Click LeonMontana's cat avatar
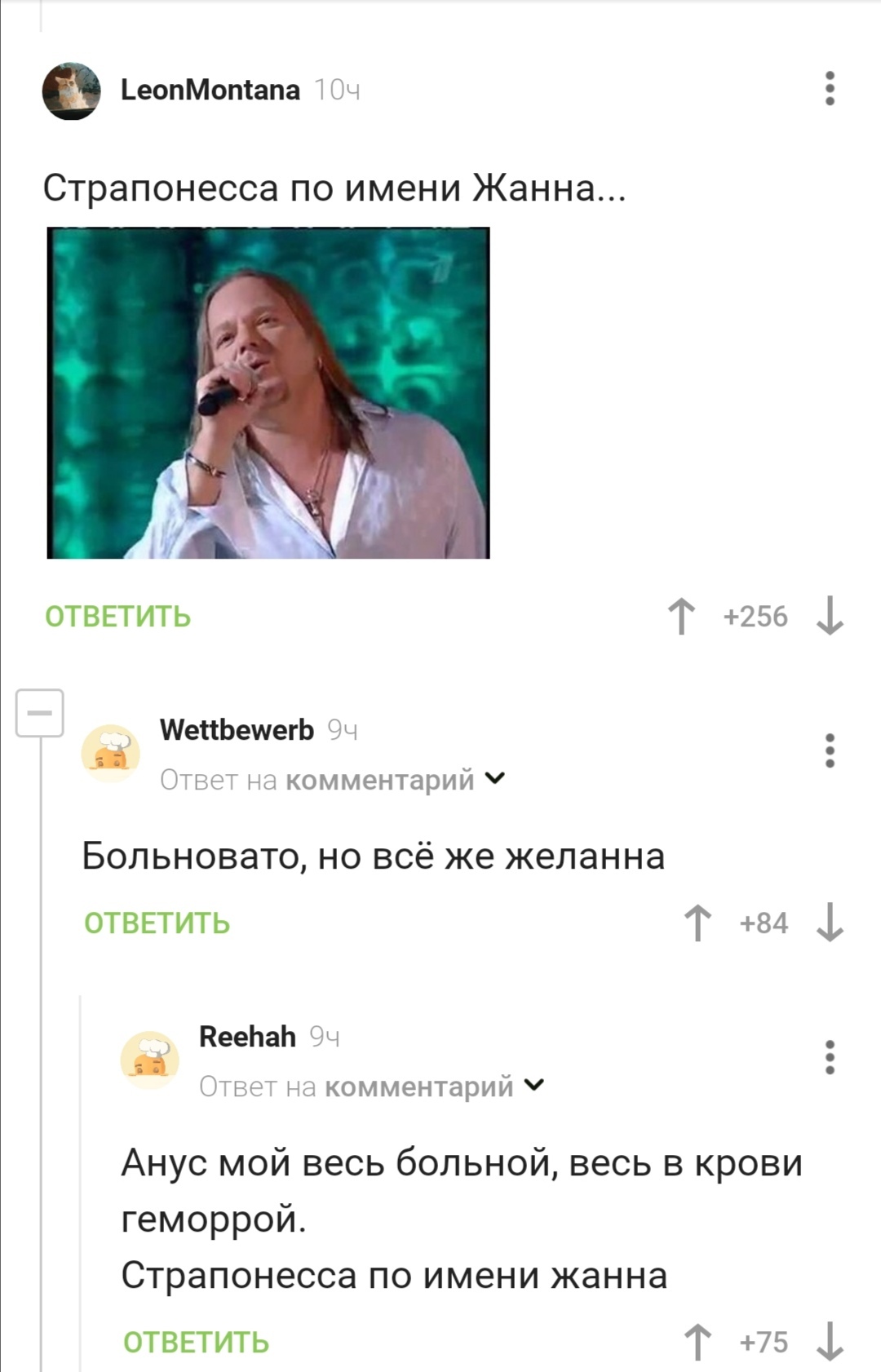881x1372 pixels. [72, 91]
